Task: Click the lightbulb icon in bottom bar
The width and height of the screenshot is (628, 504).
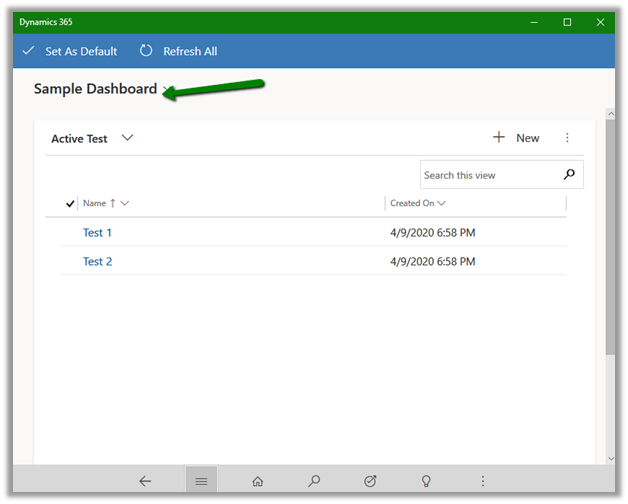Action: click(426, 481)
